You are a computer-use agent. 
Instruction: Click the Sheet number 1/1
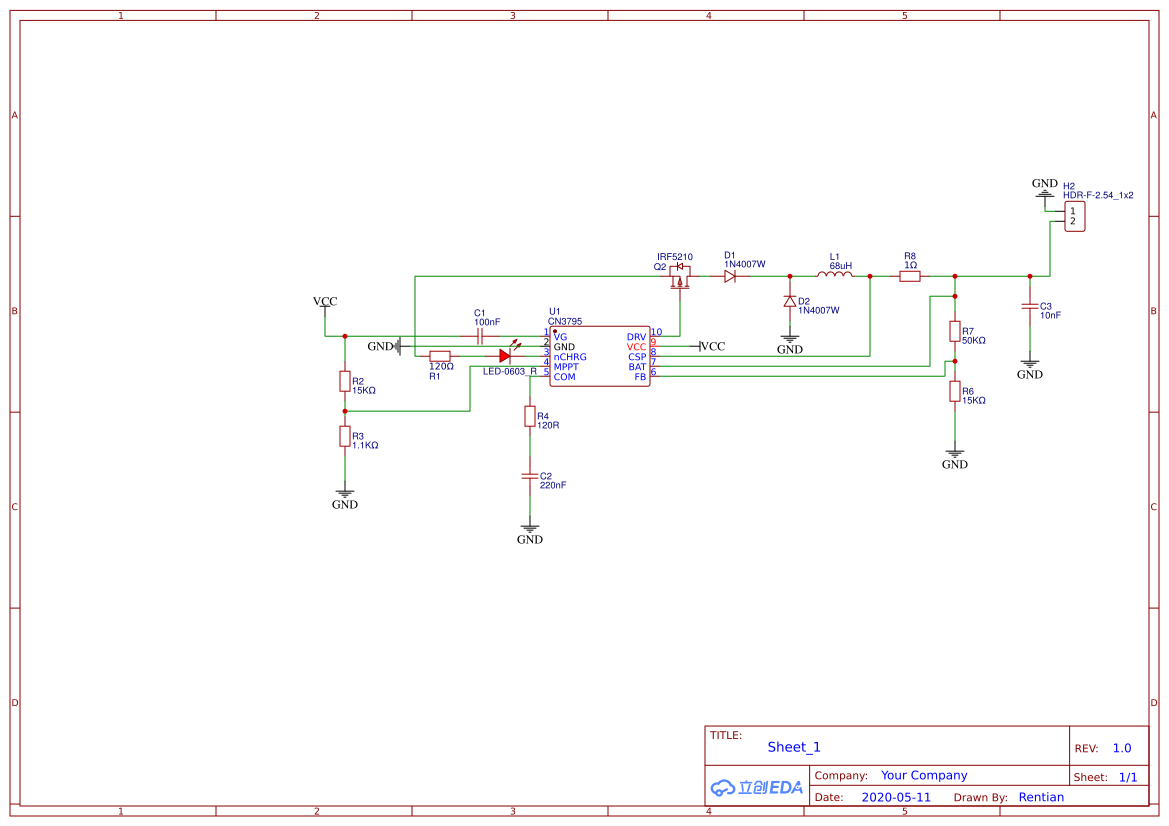click(1128, 777)
